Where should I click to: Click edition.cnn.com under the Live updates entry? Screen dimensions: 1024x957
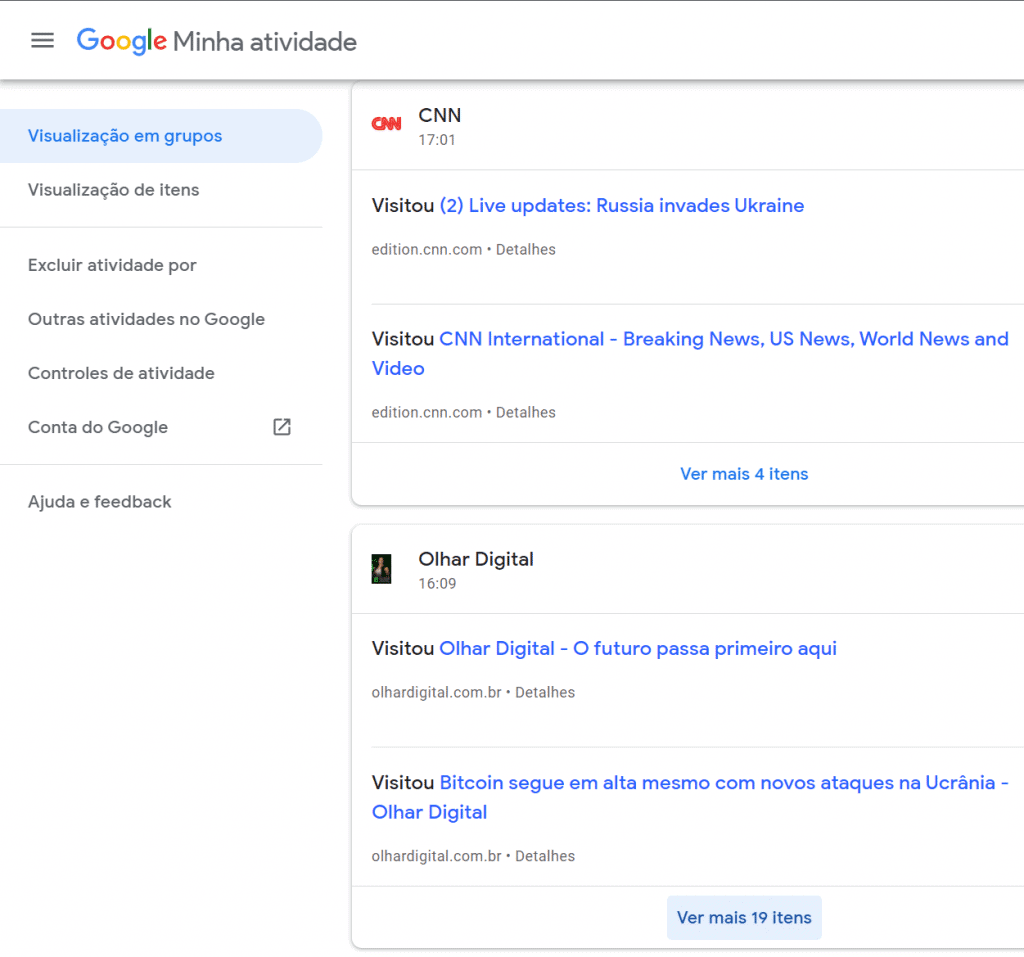426,250
